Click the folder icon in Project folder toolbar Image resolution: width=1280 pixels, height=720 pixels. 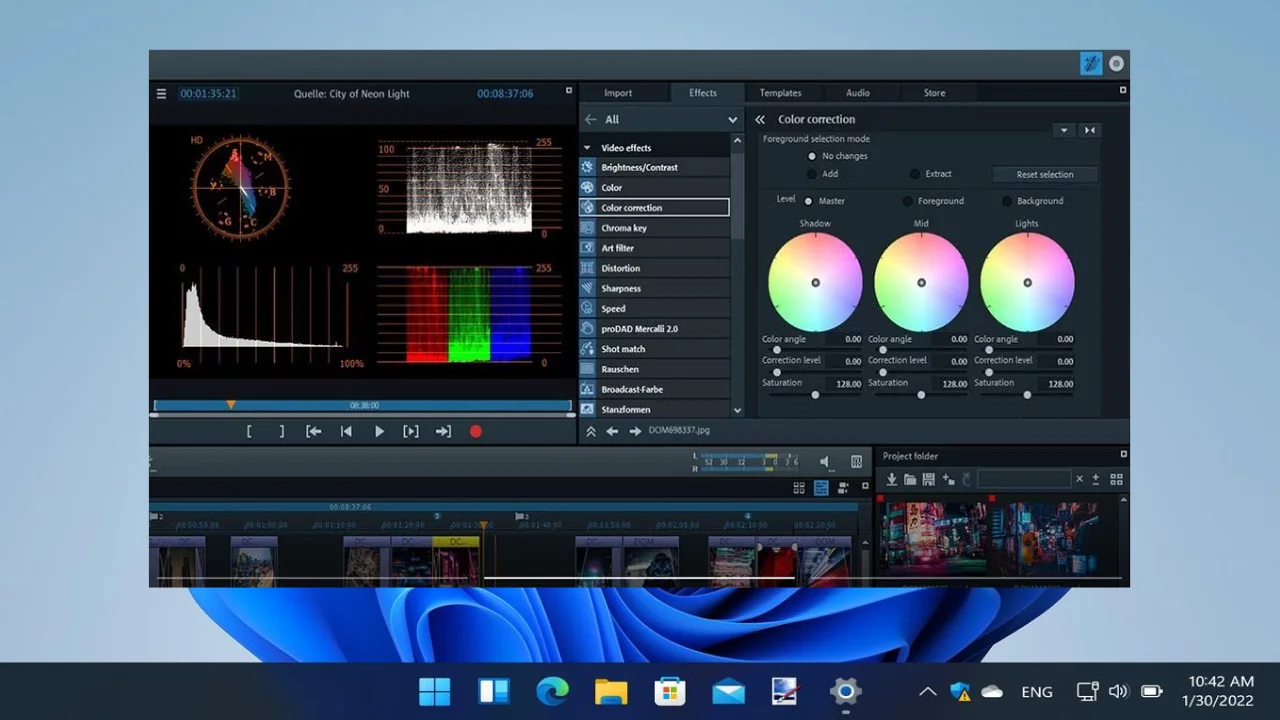pyautogui.click(x=910, y=480)
